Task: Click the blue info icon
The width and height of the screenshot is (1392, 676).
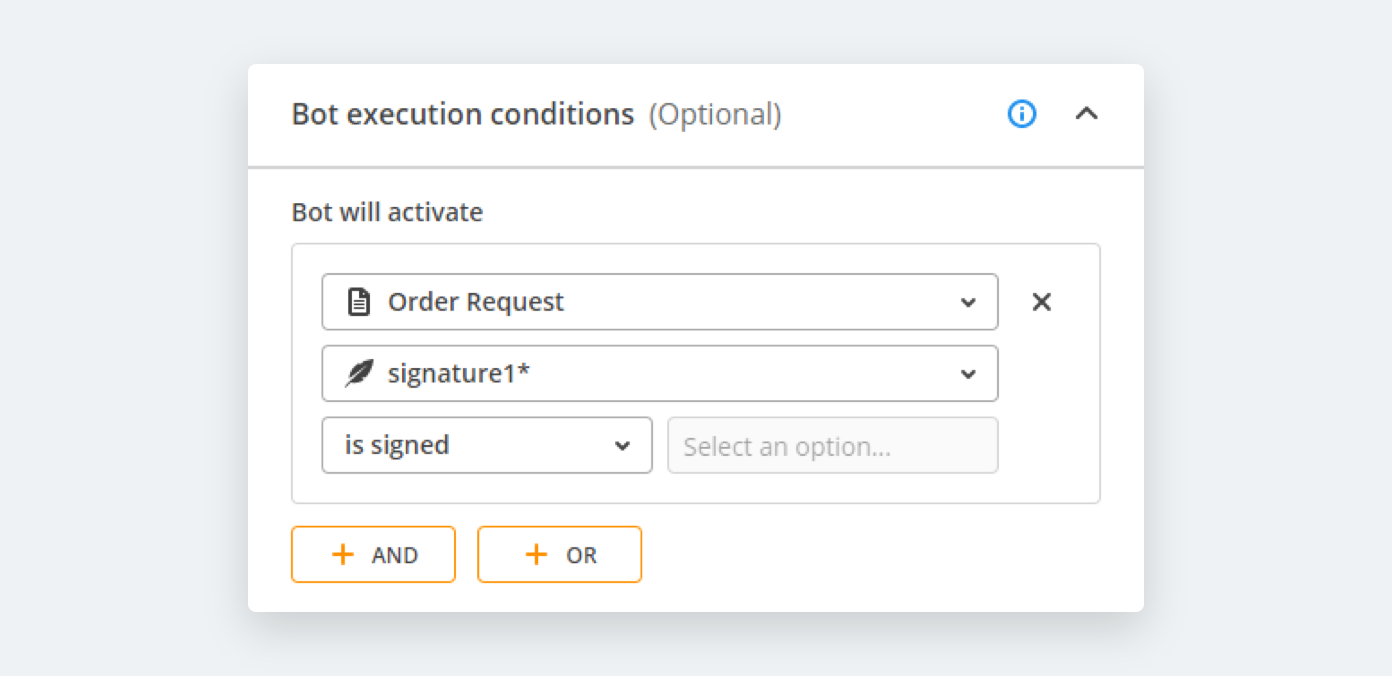Action: tap(1021, 114)
